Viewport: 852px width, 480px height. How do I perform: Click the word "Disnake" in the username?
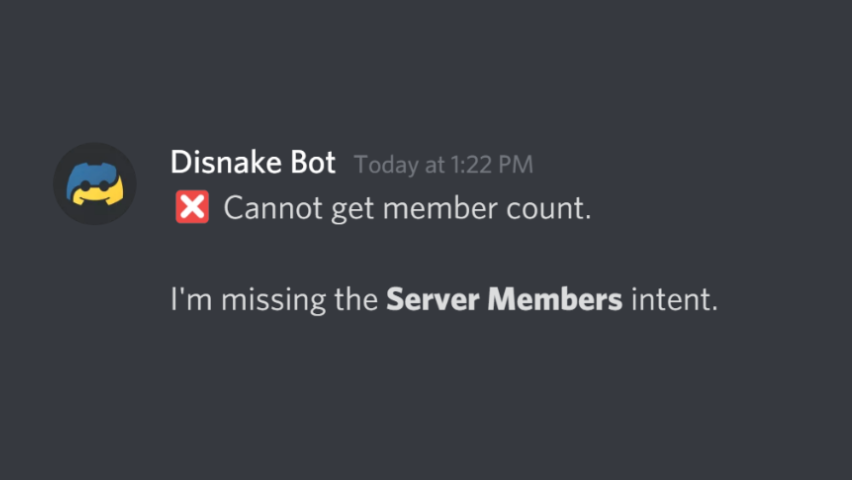click(x=225, y=163)
